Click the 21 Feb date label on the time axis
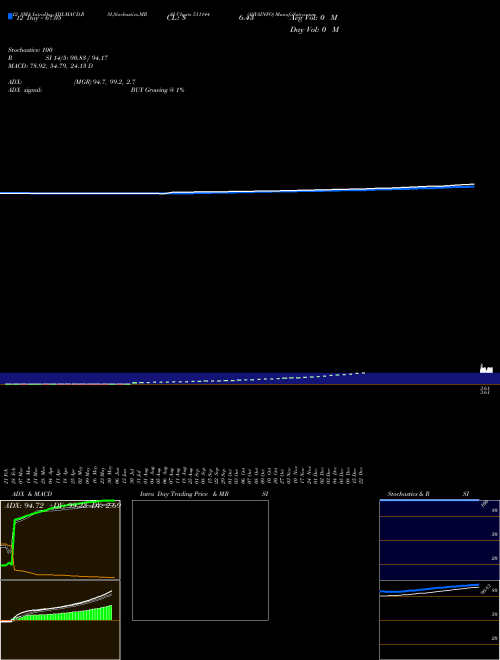 click(6, 475)
